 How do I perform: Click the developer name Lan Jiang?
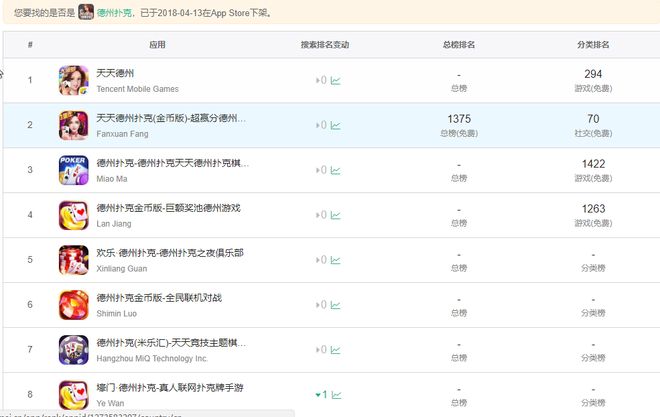[x=114, y=224]
